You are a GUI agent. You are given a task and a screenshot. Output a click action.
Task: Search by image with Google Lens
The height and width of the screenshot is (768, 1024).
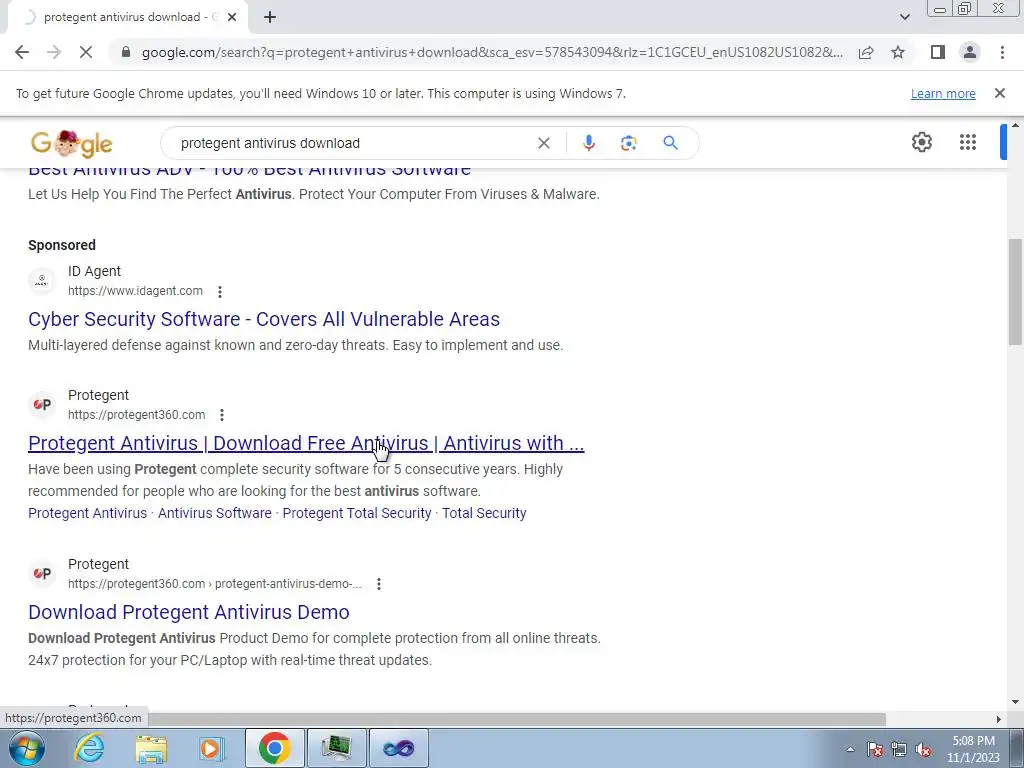coord(628,143)
